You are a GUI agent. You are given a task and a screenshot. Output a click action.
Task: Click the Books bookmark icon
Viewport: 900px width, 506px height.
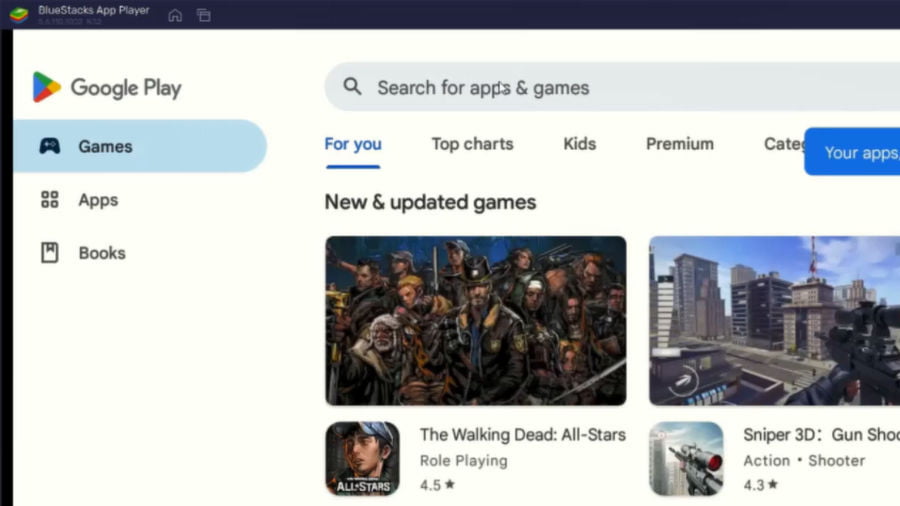pyautogui.click(x=49, y=252)
